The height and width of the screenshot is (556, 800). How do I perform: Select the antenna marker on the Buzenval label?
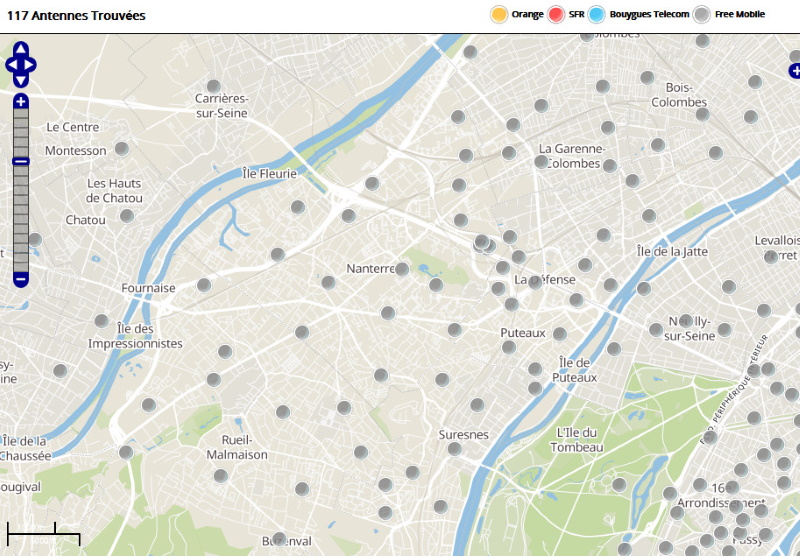[x=279, y=539]
